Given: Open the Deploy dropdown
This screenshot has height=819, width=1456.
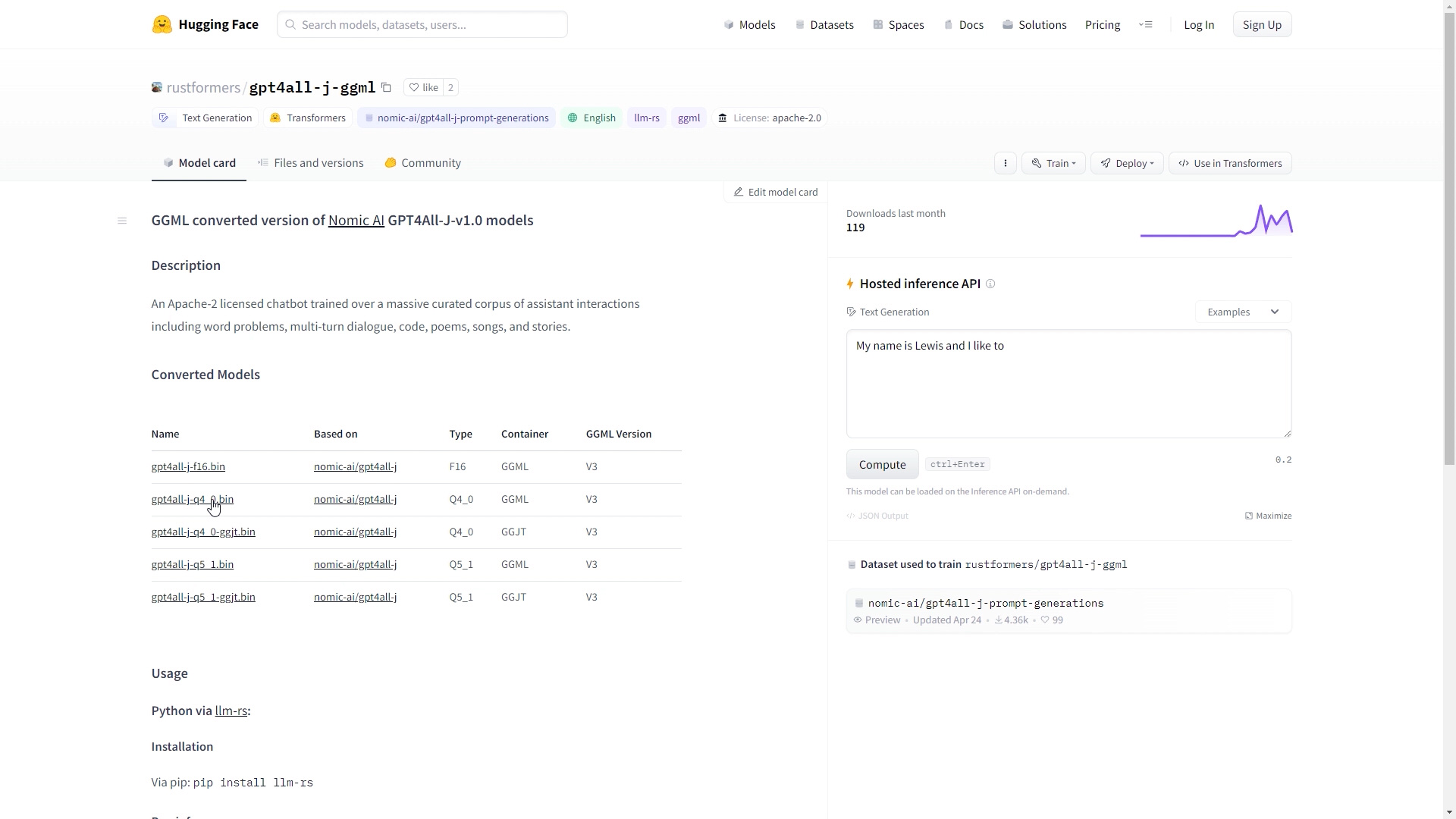Looking at the screenshot, I should pos(1127,163).
